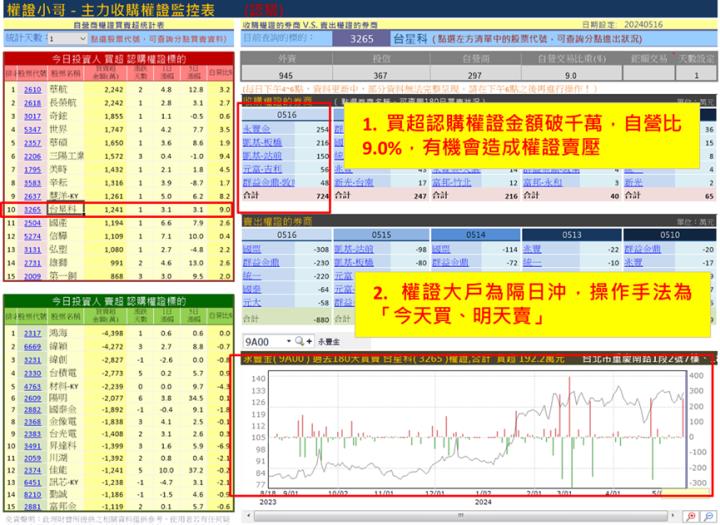Click the 永豐金 label beside the 9A00 box
The width and height of the screenshot is (720, 525).
(x=329, y=342)
